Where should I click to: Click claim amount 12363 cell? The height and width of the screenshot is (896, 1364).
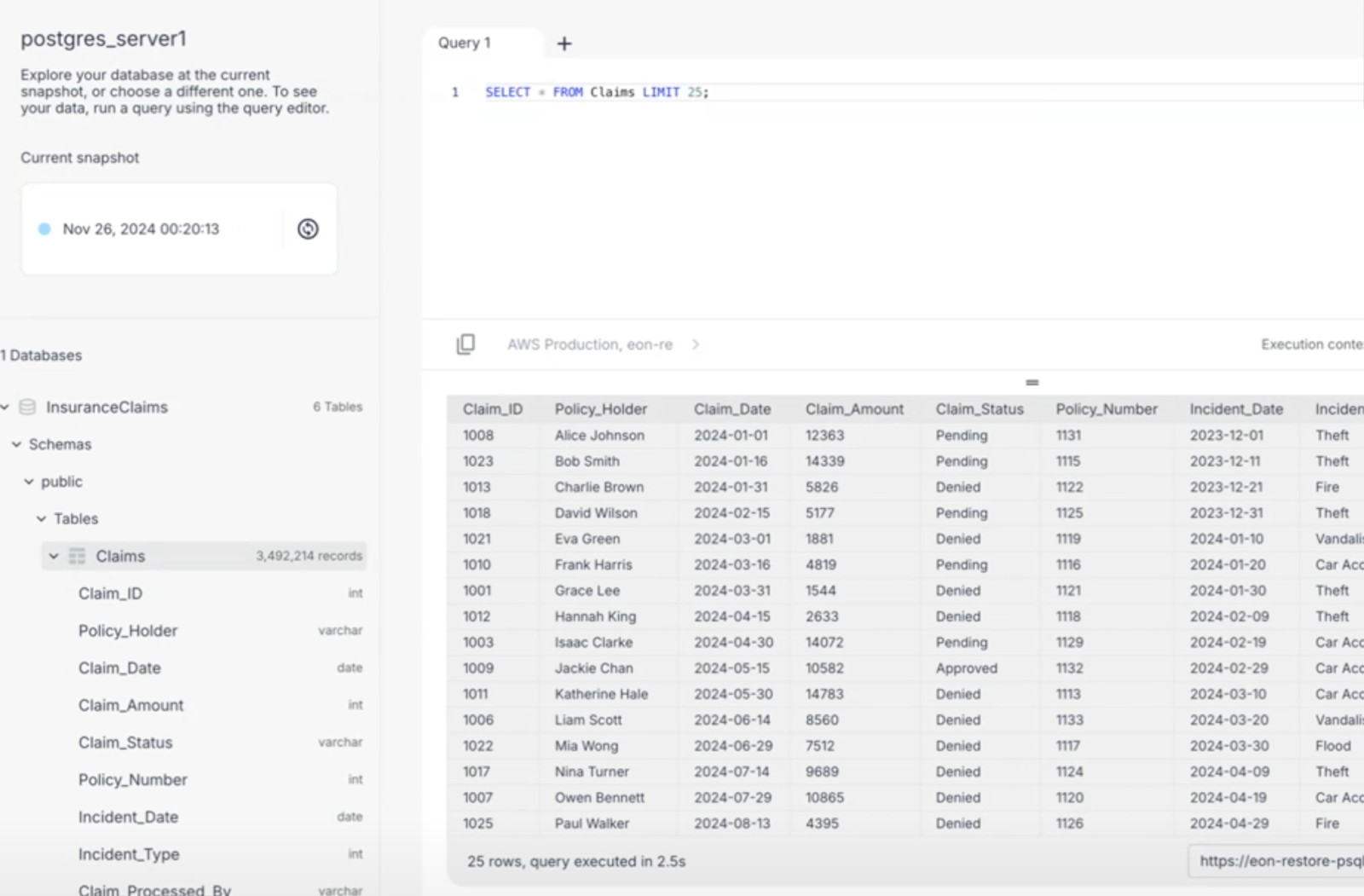coord(824,436)
